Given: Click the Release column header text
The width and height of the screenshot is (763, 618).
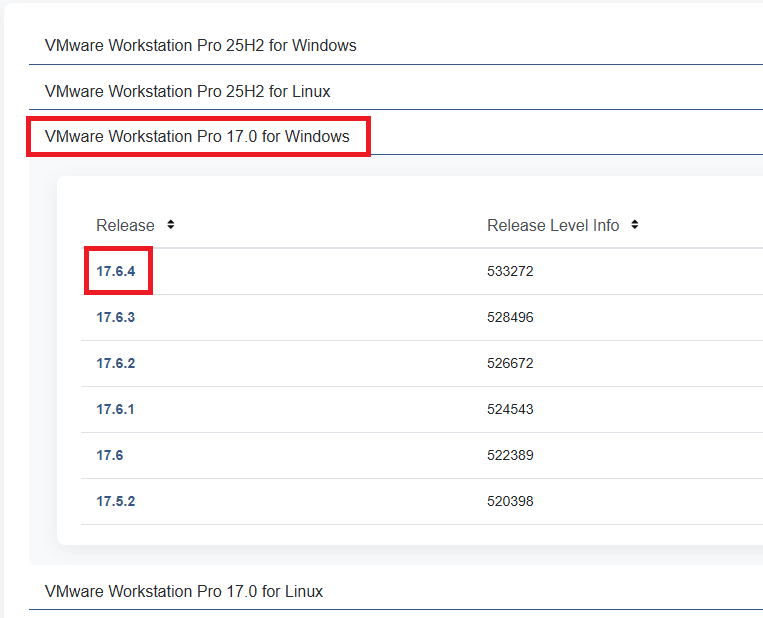Looking at the screenshot, I should 126,225.
